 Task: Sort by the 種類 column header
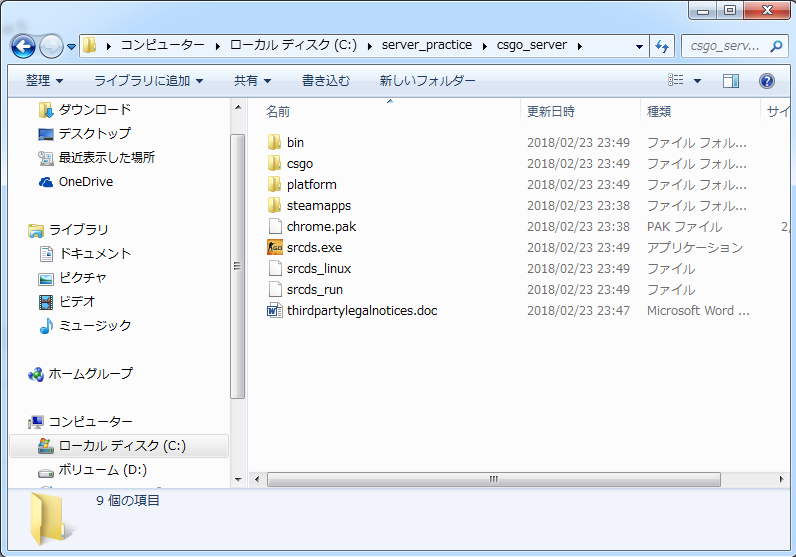(659, 112)
